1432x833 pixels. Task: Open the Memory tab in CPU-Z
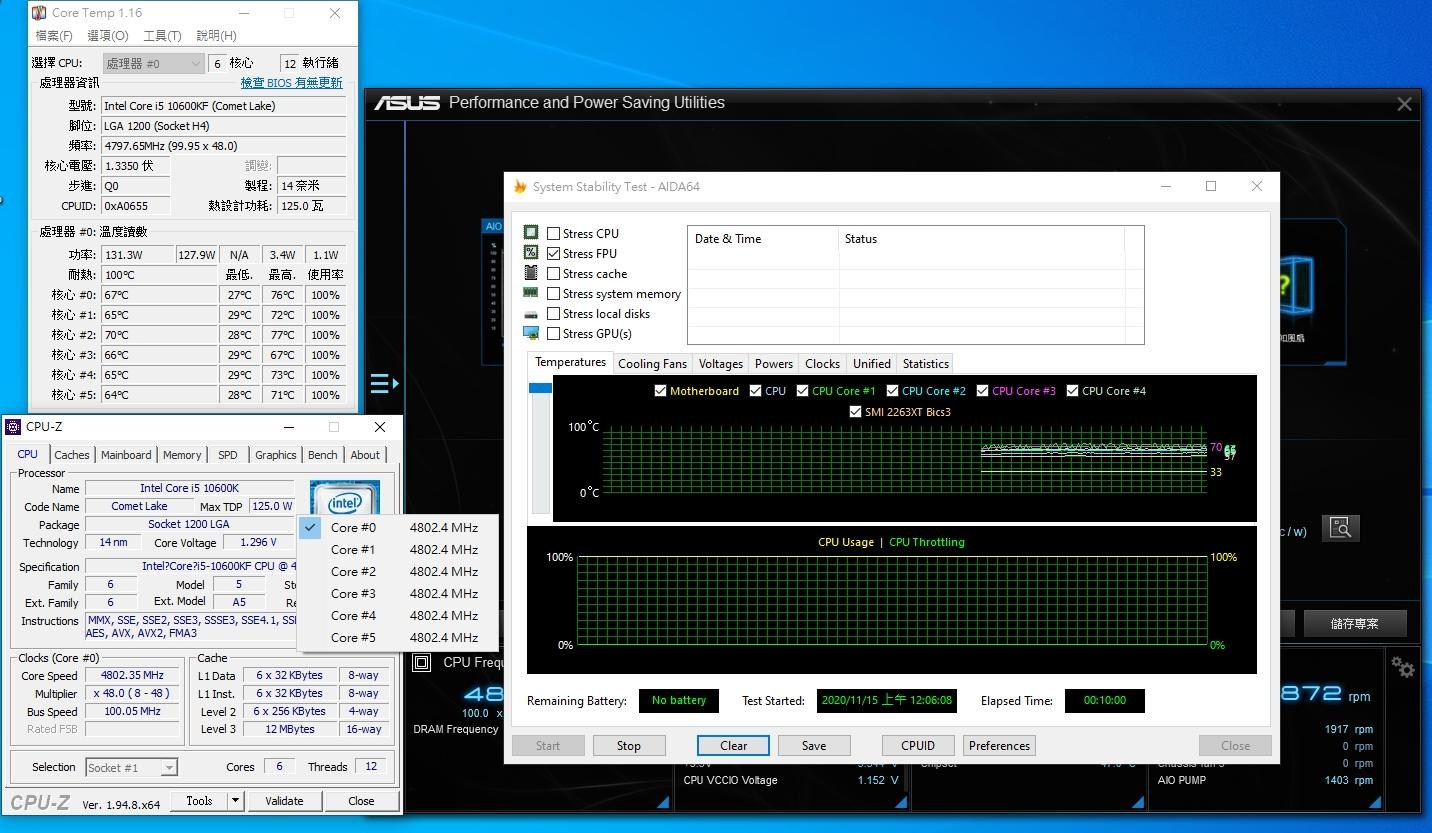(182, 455)
